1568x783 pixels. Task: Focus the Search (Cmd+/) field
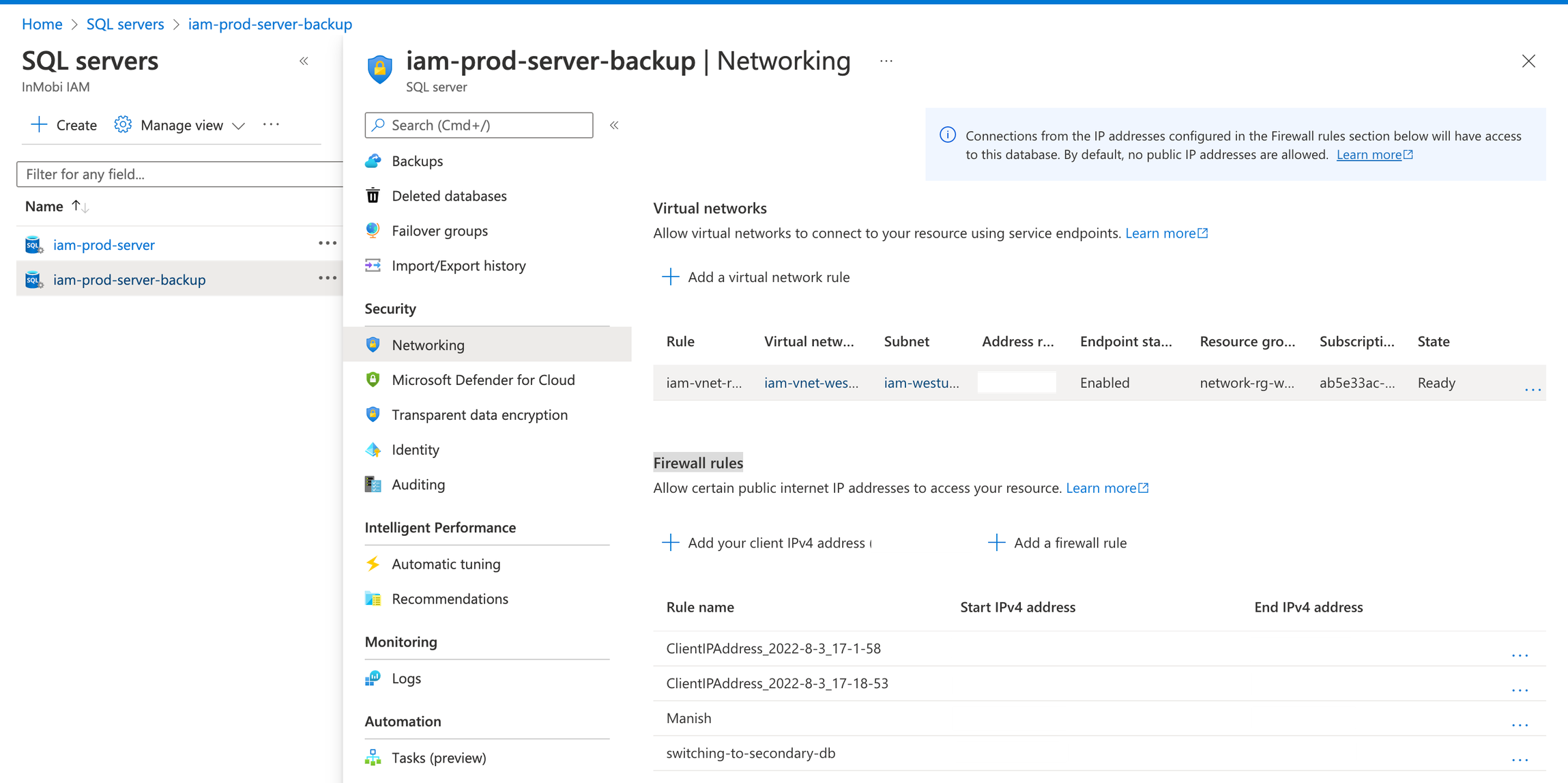coord(479,125)
